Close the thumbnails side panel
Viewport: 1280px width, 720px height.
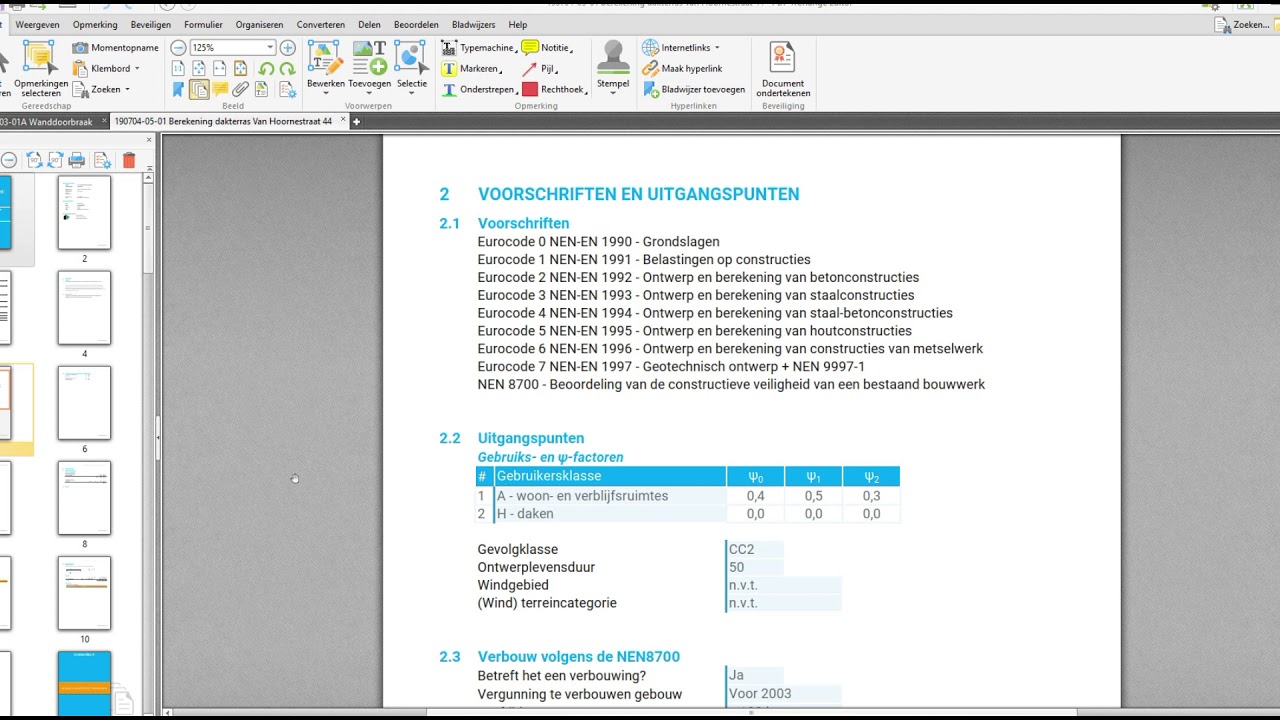pyautogui.click(x=149, y=140)
